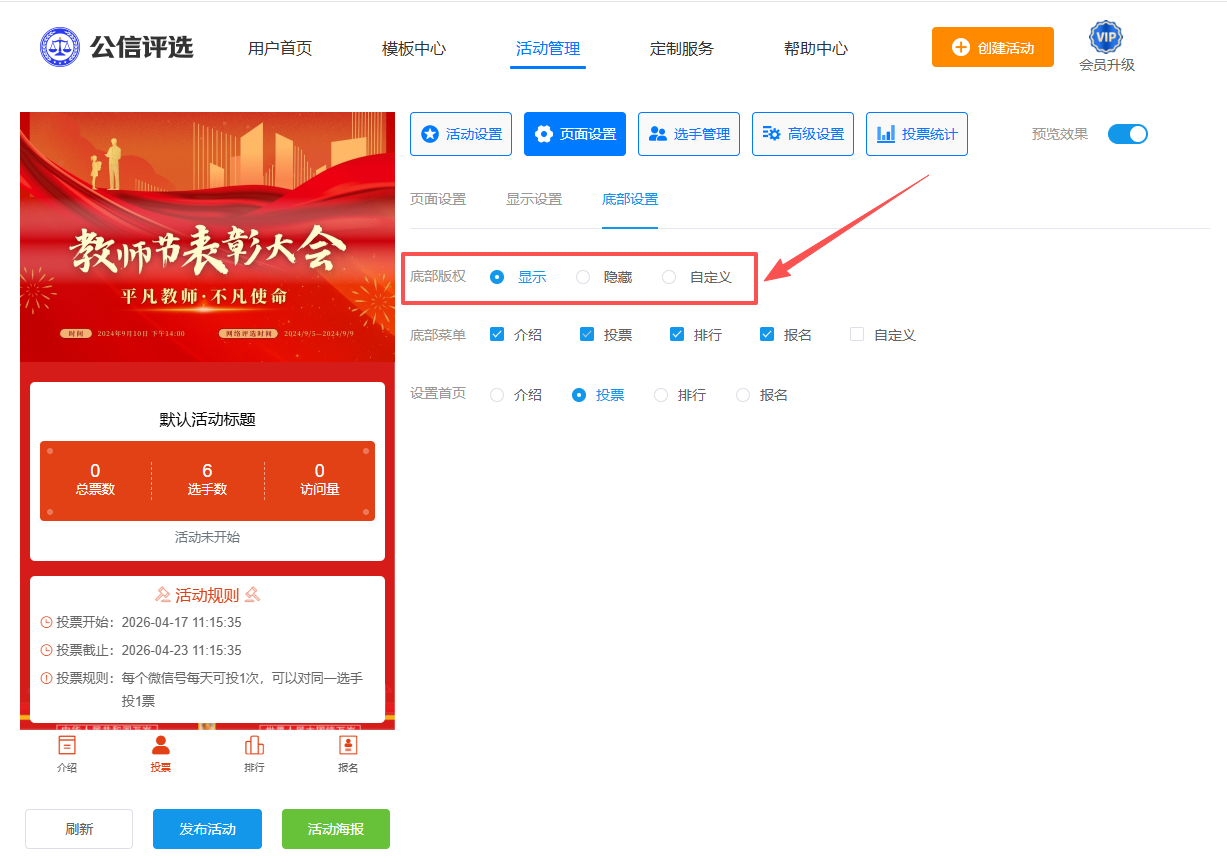Image resolution: width=1227 pixels, height=863 pixels.
Task: Open the 选手管理 button
Action: [689, 134]
